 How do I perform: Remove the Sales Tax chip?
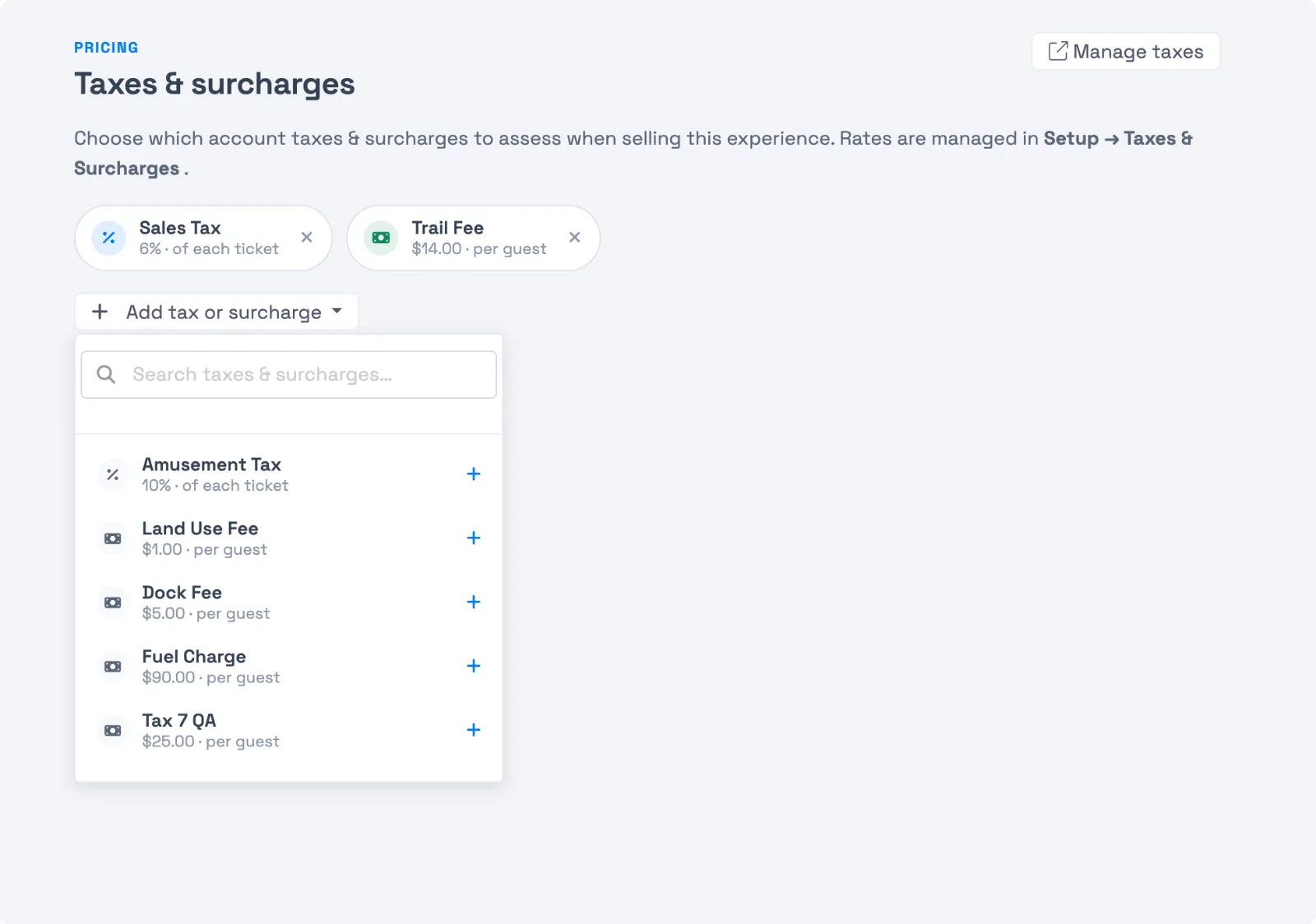pos(307,238)
